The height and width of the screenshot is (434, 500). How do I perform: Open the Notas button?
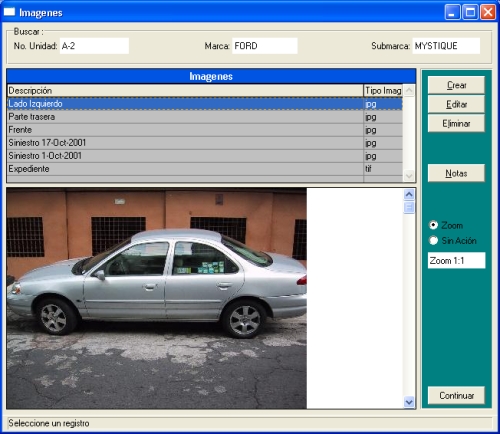click(x=456, y=173)
